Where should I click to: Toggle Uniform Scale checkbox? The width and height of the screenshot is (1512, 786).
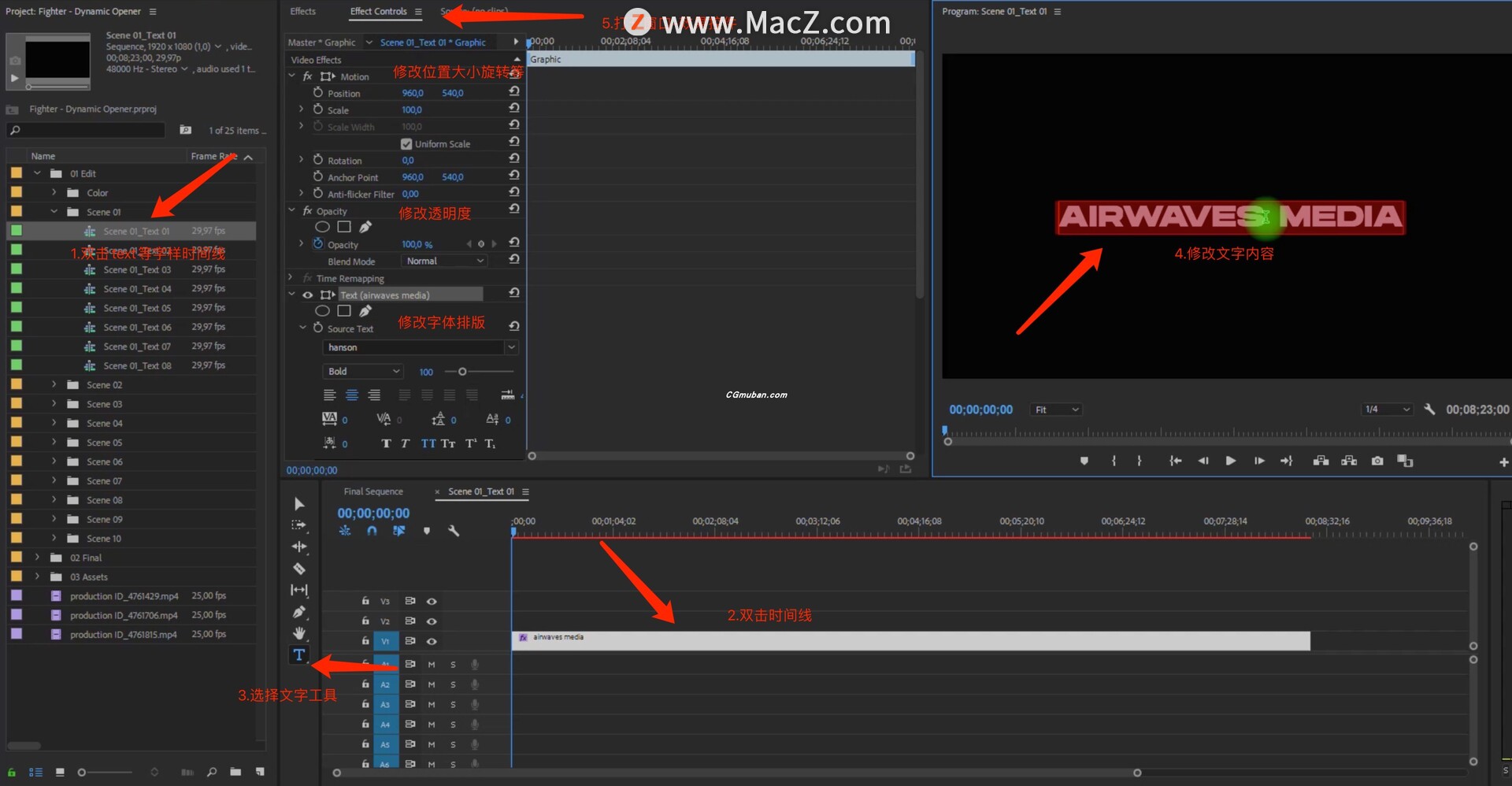coord(406,144)
